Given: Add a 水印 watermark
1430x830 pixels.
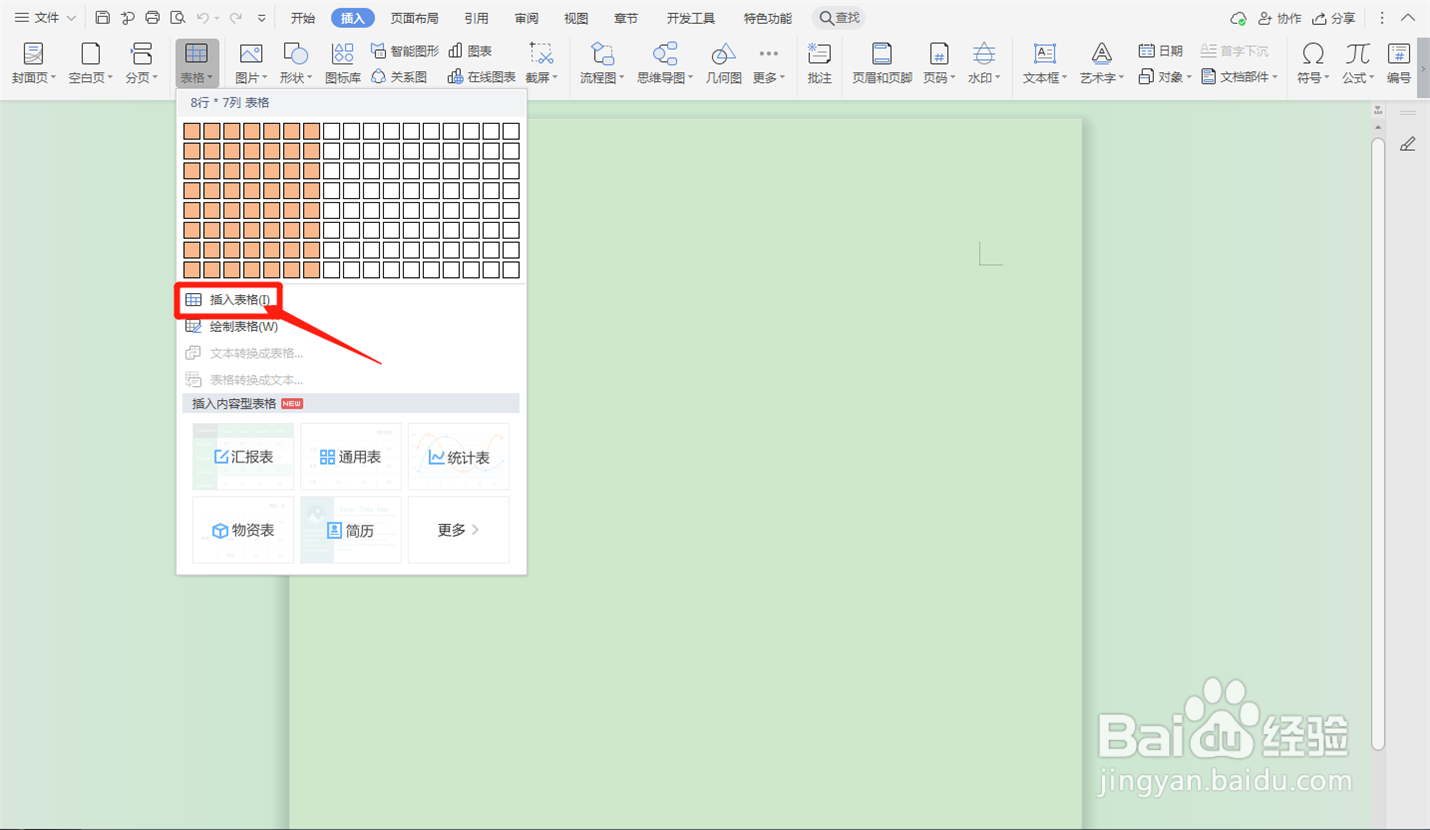Looking at the screenshot, I should [984, 63].
